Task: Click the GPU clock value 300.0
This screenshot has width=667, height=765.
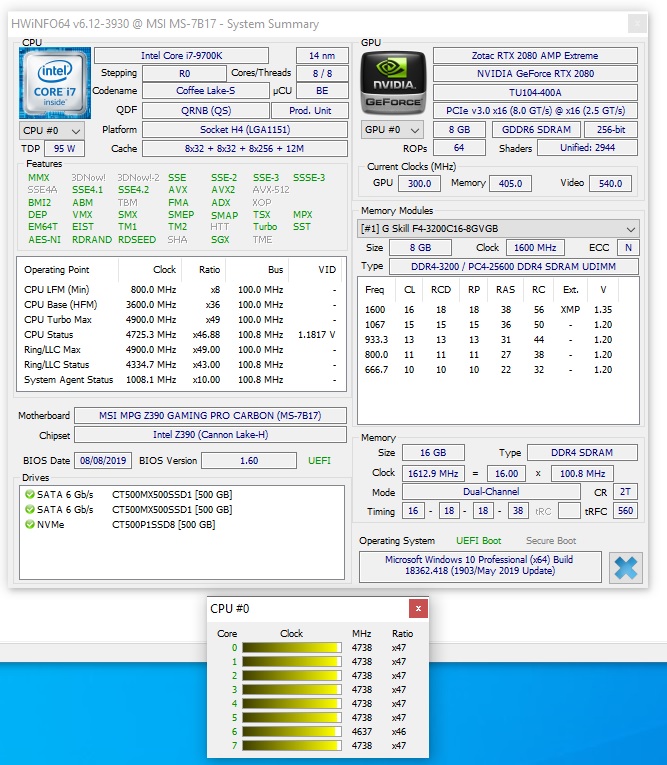Action: 420,183
